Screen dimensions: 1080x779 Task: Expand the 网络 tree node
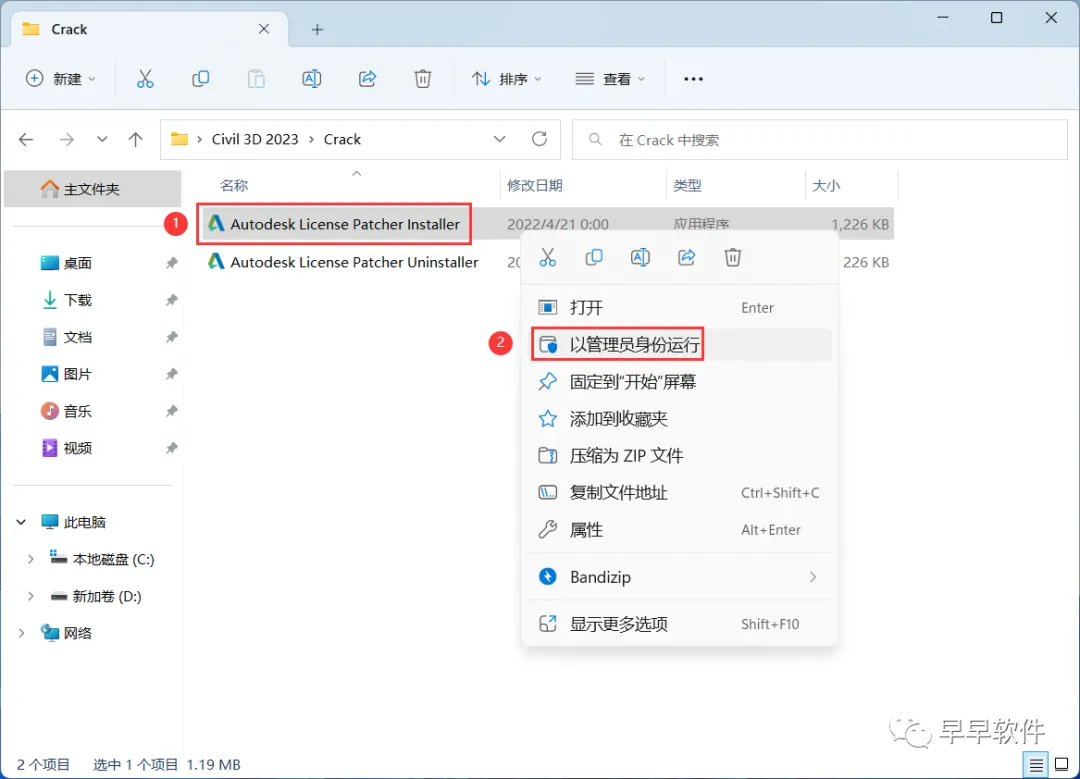21,633
